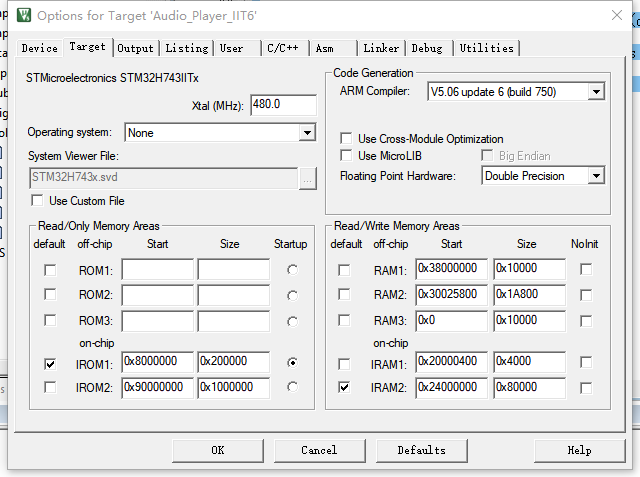Open the Device tab
Viewport: 640px width, 477px height.
40,48
